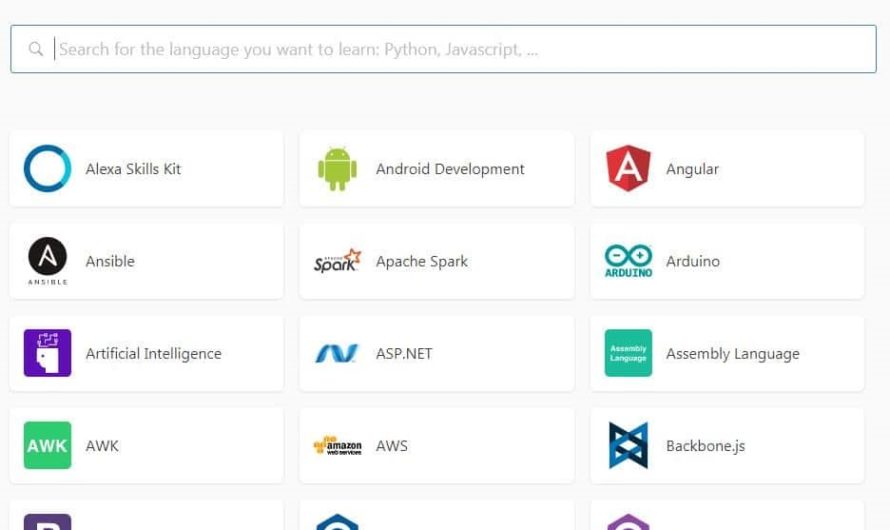This screenshot has height=530, width=890.
Task: Select the green AWK square icon
Action: pos(47,446)
